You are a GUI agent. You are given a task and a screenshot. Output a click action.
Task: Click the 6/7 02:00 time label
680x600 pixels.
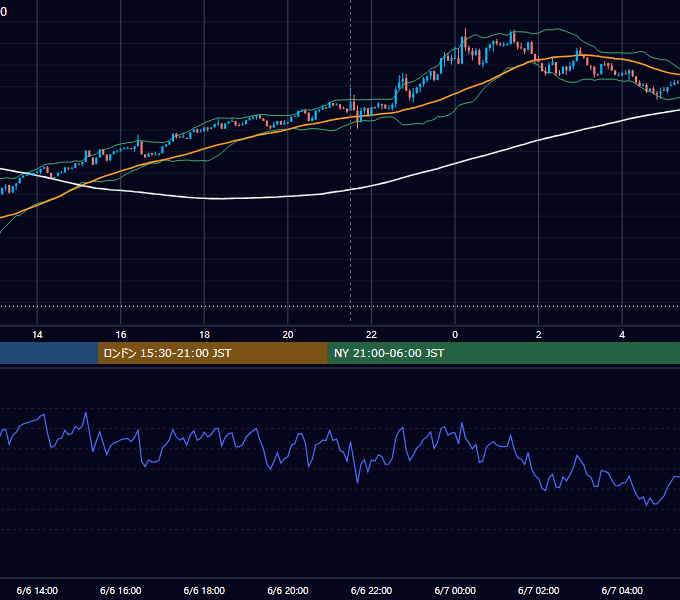[539, 590]
